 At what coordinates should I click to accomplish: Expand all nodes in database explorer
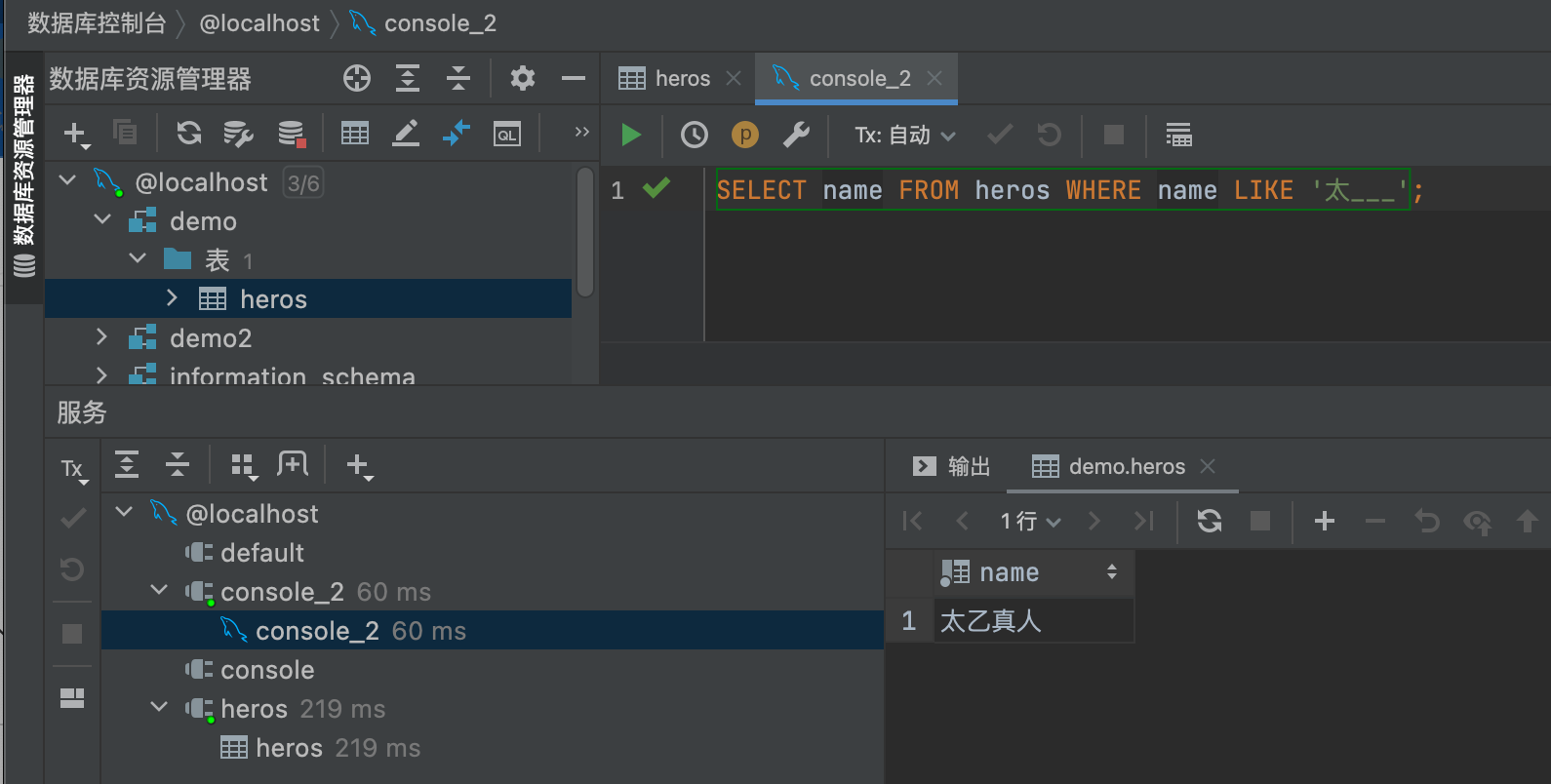(408, 78)
